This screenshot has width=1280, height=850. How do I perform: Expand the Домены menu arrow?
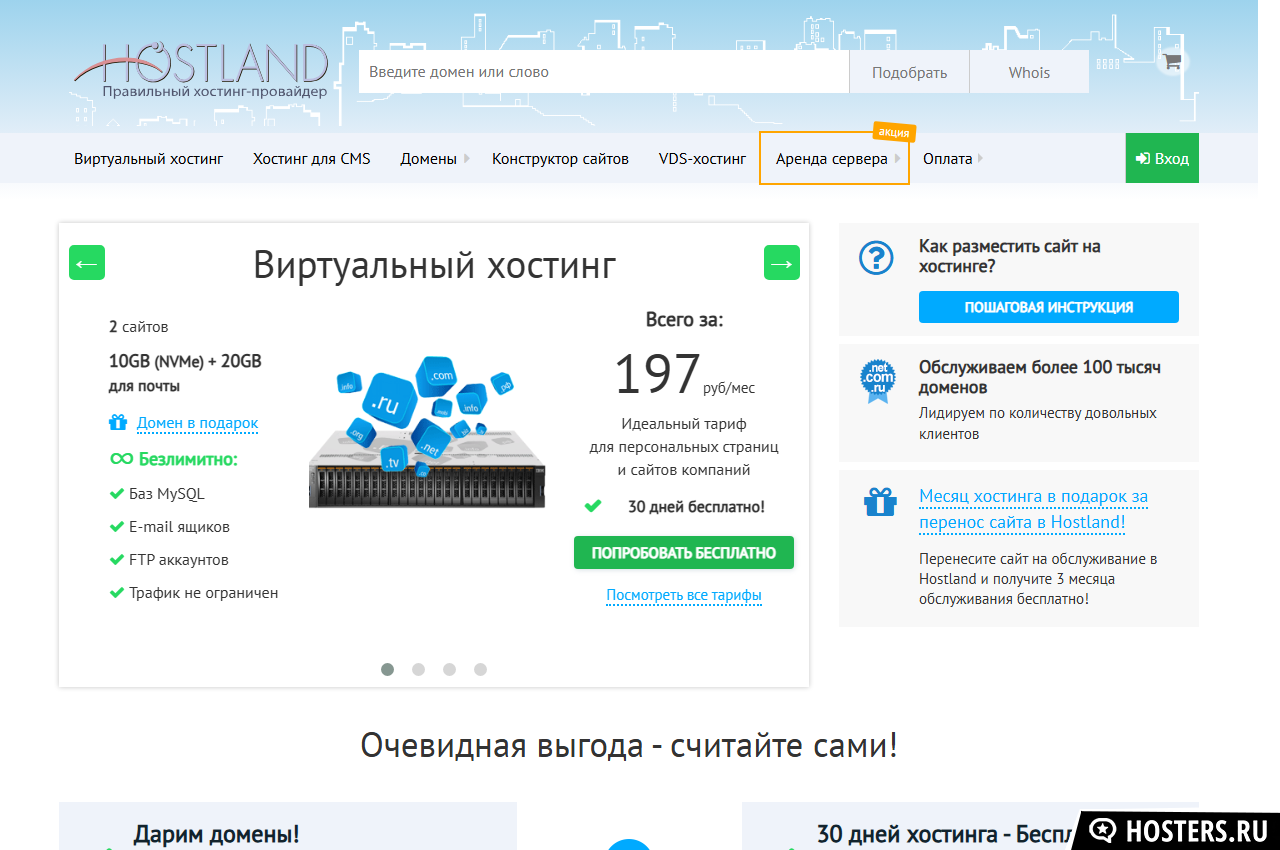coord(467,158)
